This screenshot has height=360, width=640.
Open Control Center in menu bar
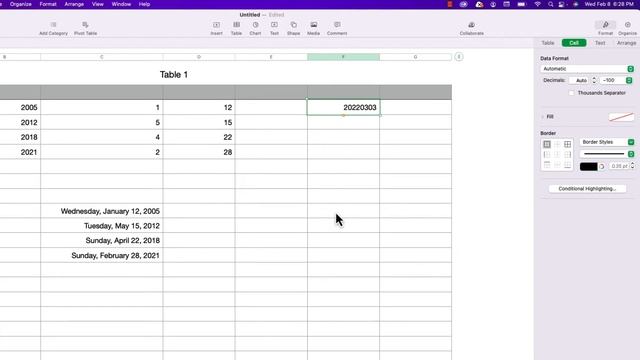562,4
